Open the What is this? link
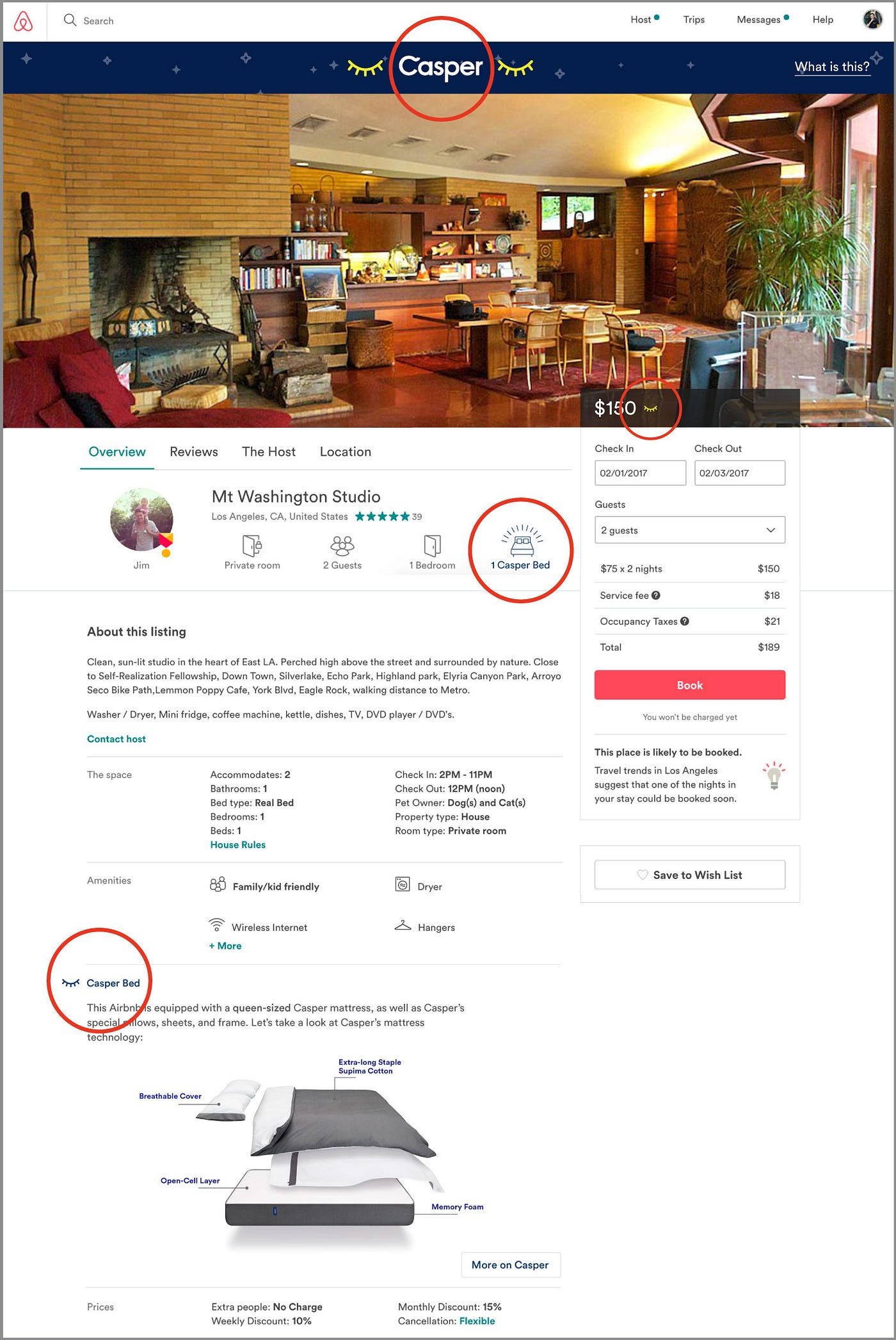 [832, 67]
